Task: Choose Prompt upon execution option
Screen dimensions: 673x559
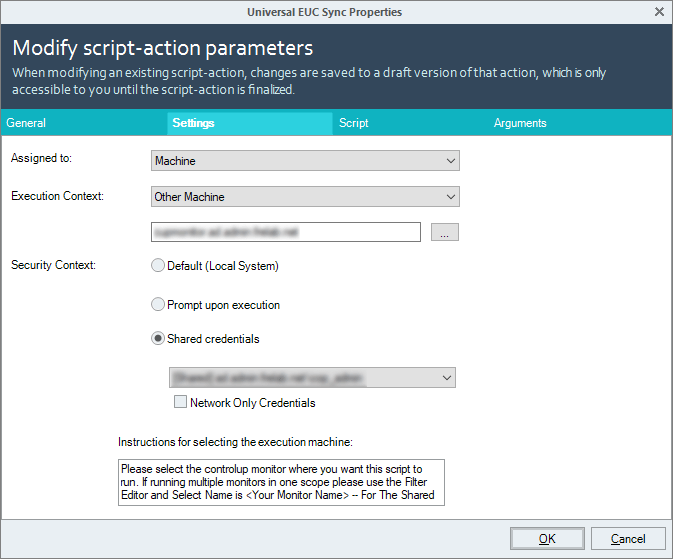Action: (x=158, y=304)
